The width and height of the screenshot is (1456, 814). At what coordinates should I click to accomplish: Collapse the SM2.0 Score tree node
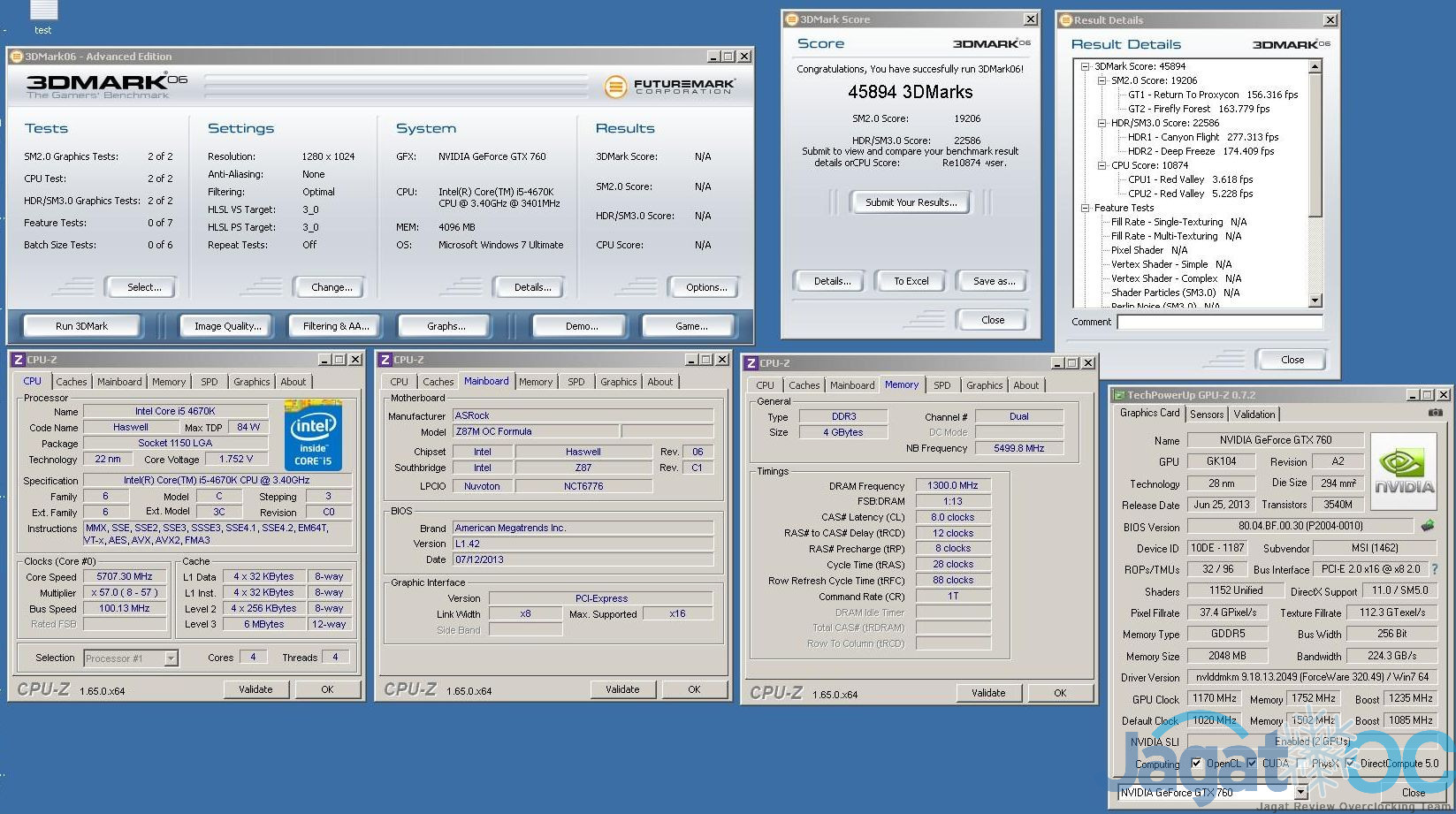coord(1102,80)
